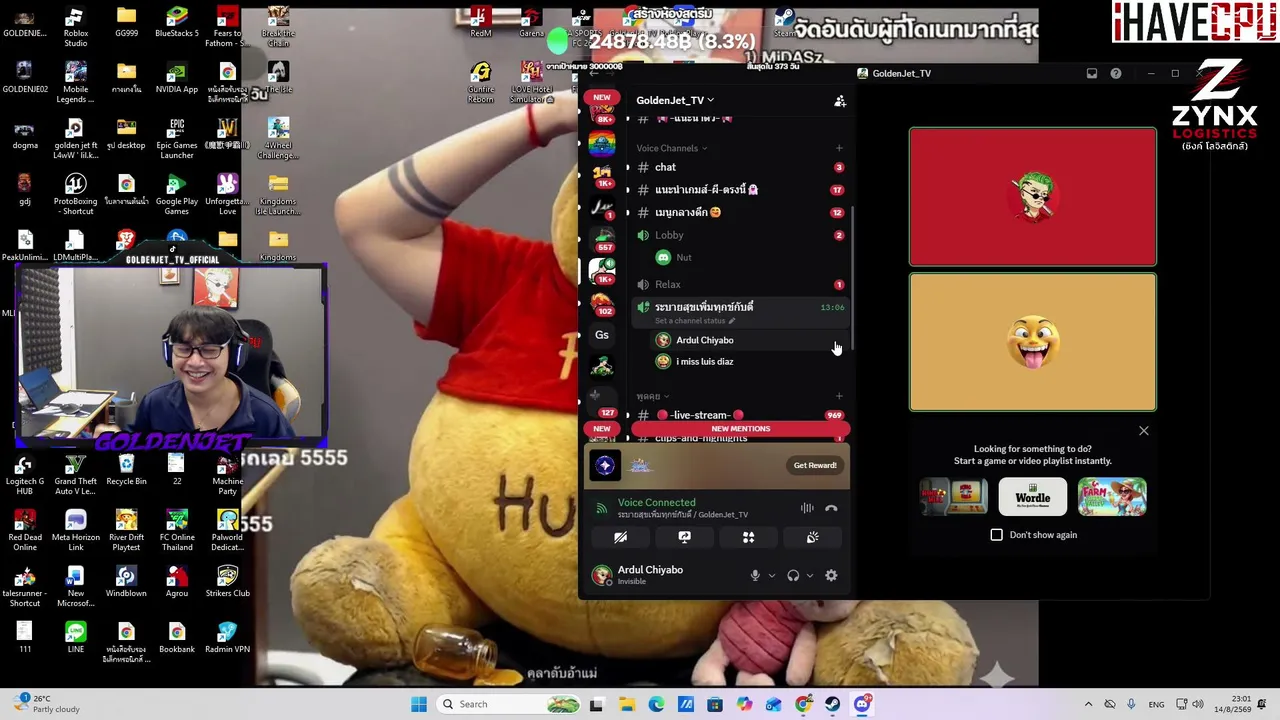1280x720 pixels.
Task: Open the Discord inbox icon in the title bar
Action: coord(1092,73)
